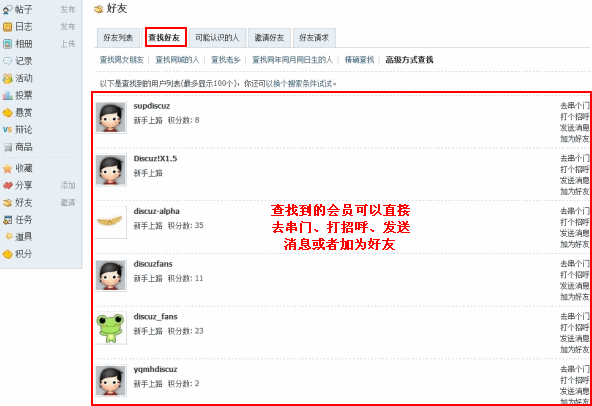This screenshot has width=592, height=406.
Task: Click 加为好友 for supdiscuz
Action: click(574, 139)
